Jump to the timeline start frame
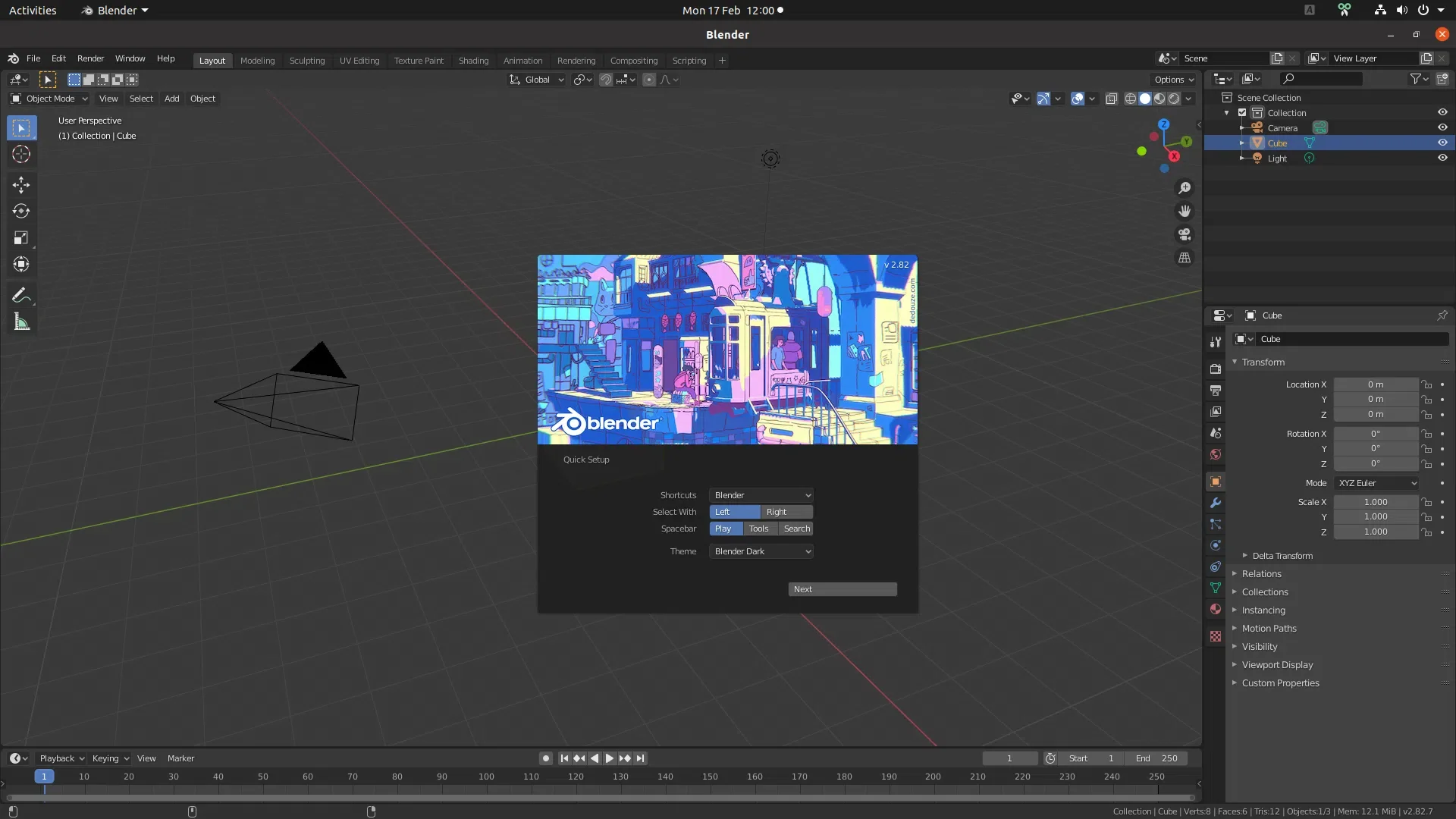Screen dimensions: 1456x819 click(x=564, y=758)
